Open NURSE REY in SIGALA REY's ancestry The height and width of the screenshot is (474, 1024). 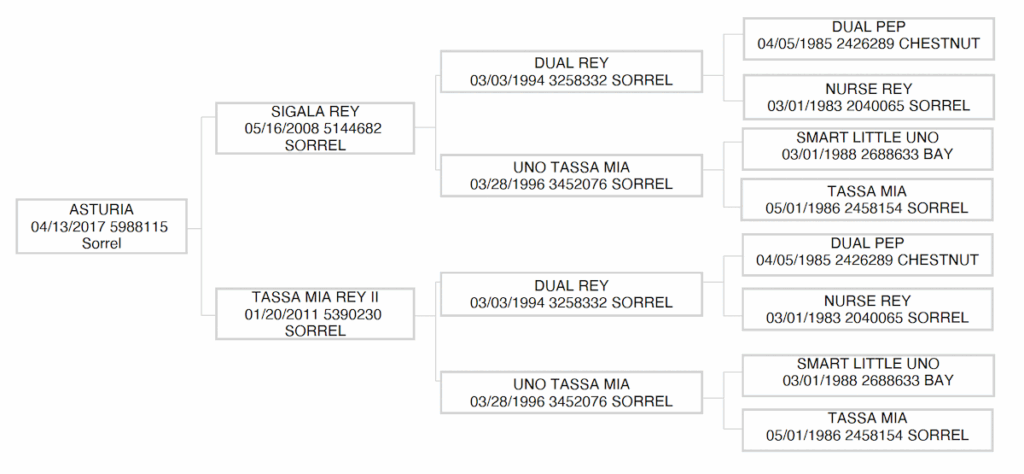867,97
